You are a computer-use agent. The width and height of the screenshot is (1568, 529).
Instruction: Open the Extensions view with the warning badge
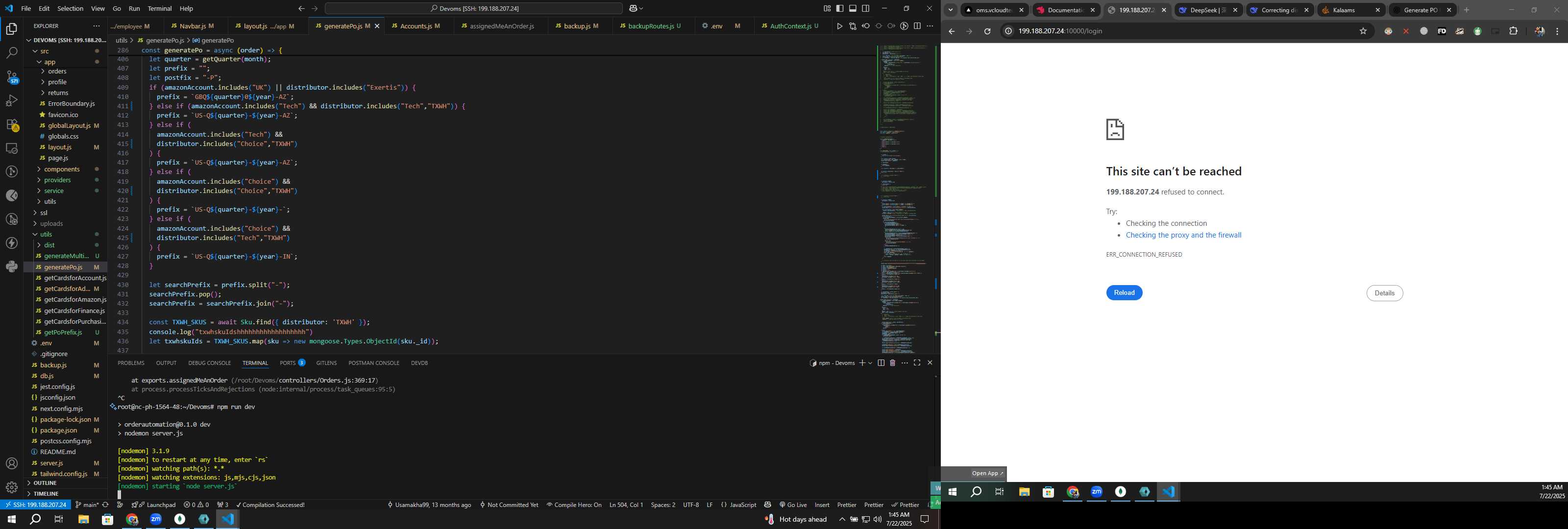[x=12, y=125]
